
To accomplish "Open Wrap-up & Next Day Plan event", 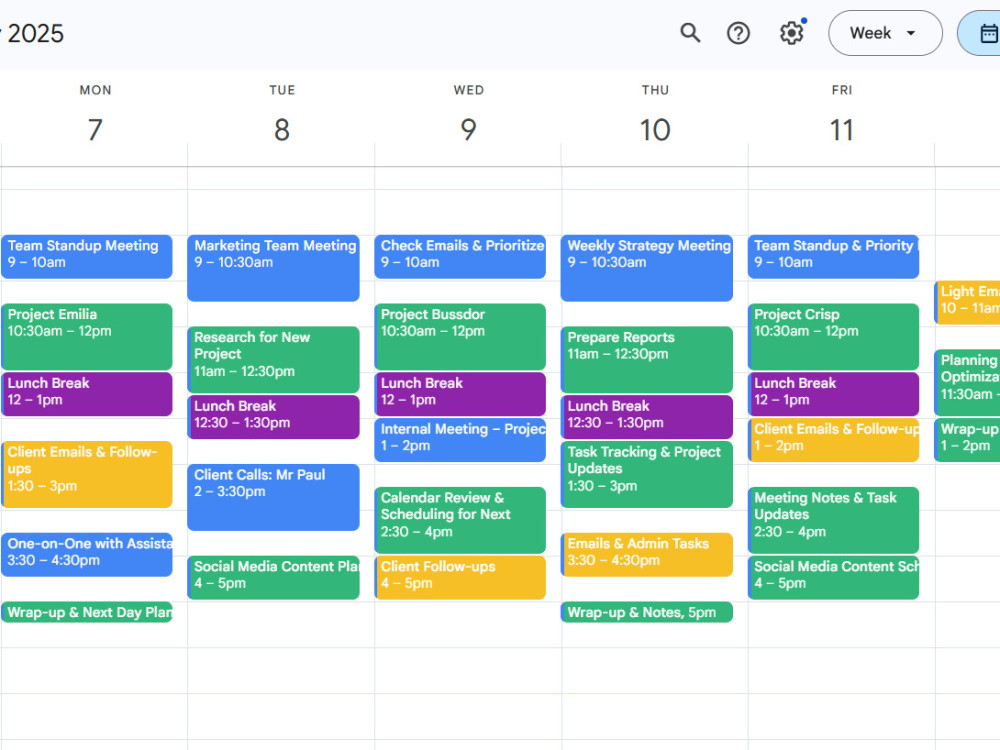I will click(x=87, y=612).
